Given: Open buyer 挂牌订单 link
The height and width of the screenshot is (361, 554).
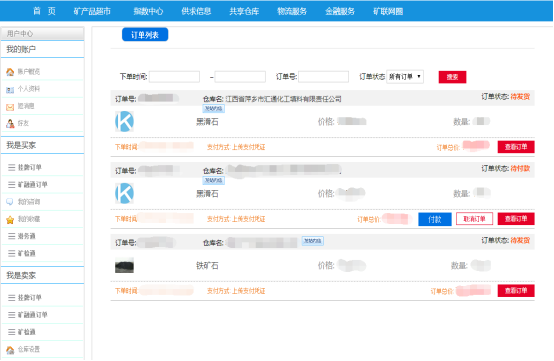Looking at the screenshot, I should [30, 167].
